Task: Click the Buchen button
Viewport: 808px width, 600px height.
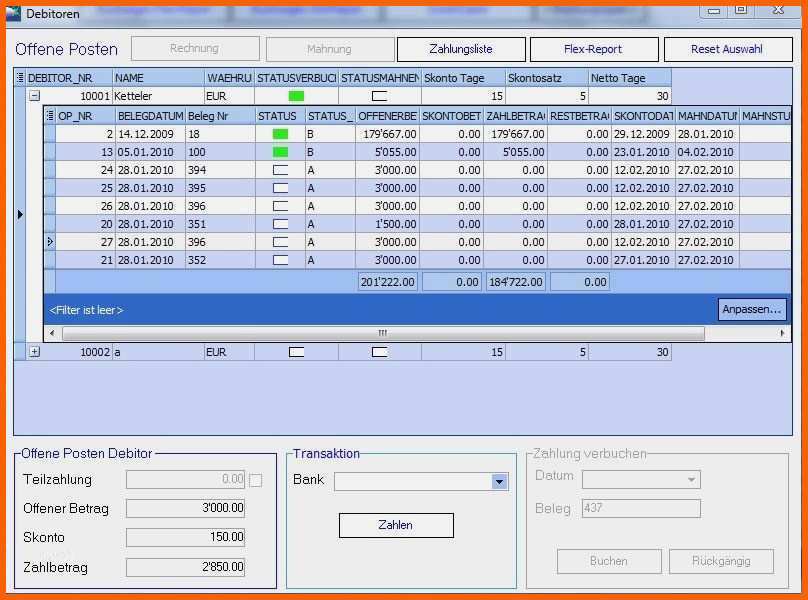Action: [609, 561]
